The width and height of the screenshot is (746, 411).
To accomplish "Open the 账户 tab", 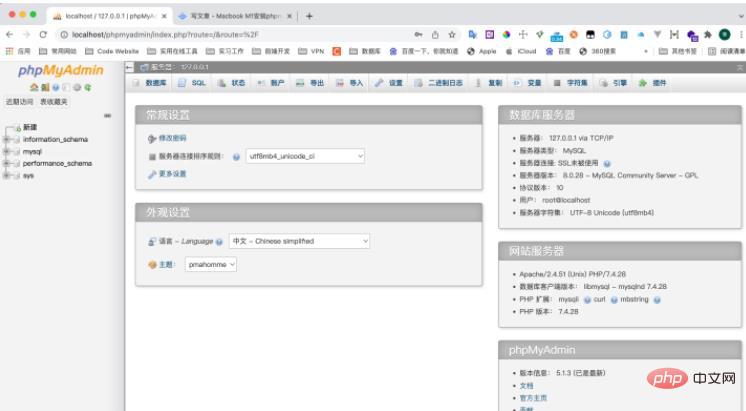I will 271,83.
